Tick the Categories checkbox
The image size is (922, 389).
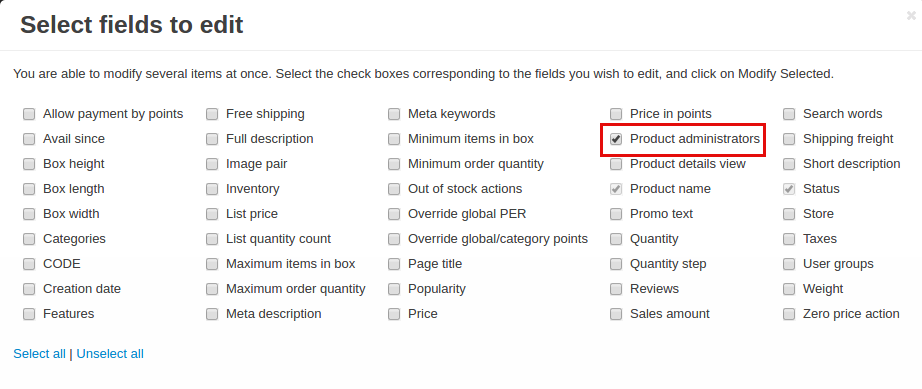tap(29, 239)
